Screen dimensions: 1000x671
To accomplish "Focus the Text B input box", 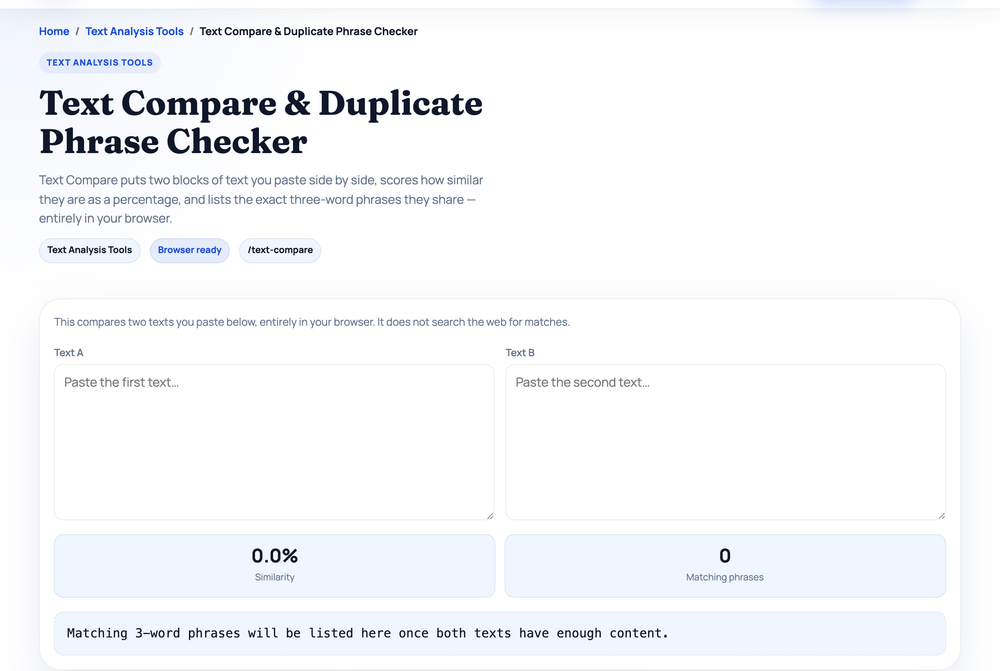I will point(725,442).
